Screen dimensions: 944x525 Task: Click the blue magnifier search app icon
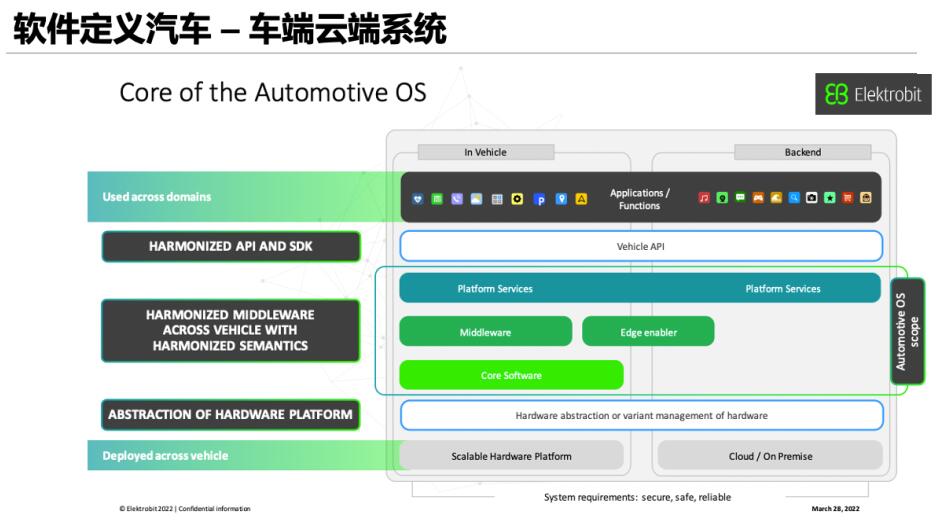point(794,198)
